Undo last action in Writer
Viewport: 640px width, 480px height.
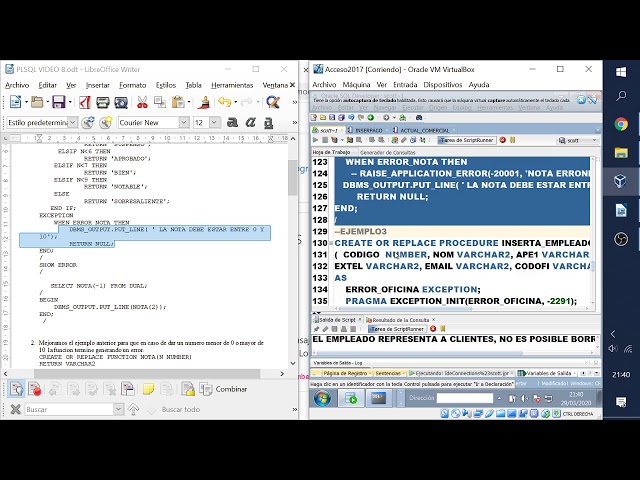pyautogui.click(x=224, y=102)
